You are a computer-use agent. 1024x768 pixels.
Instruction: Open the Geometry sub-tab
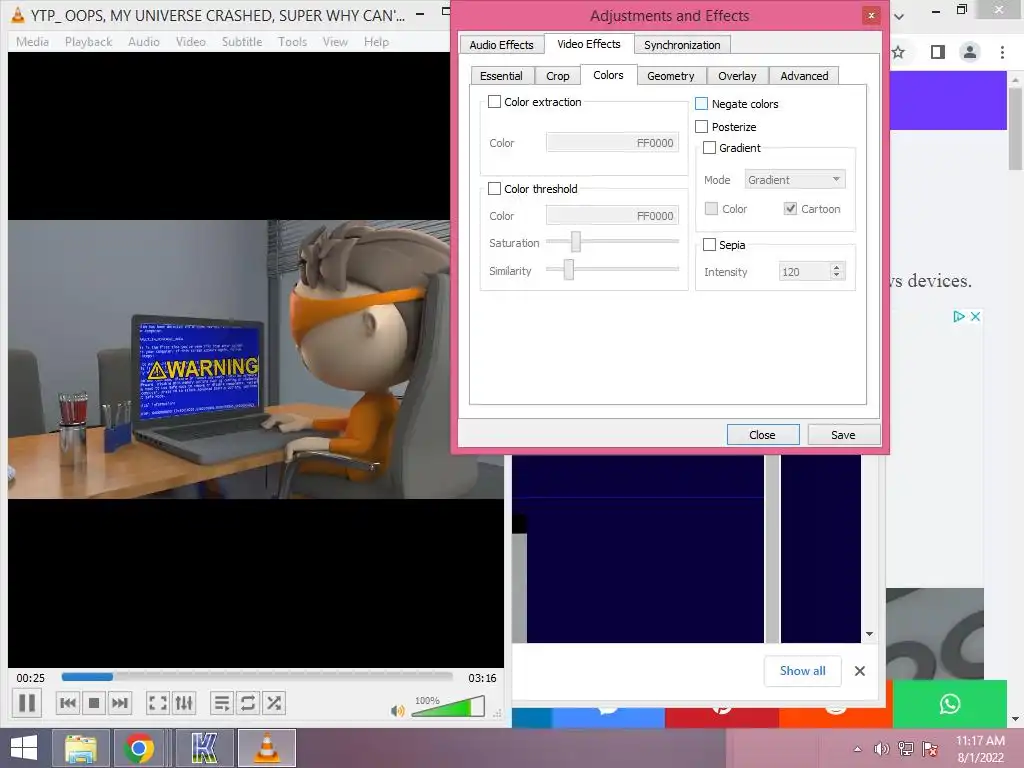click(x=671, y=76)
